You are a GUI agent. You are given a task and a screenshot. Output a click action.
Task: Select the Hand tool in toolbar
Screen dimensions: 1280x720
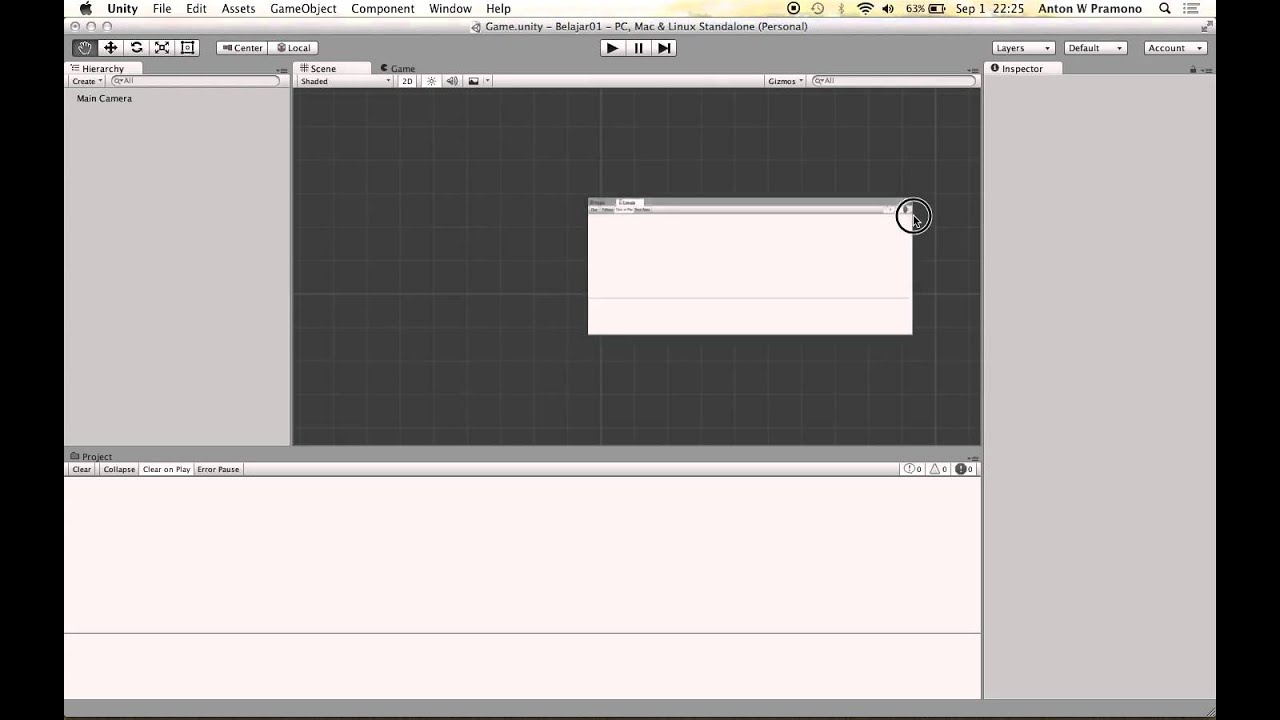85,48
